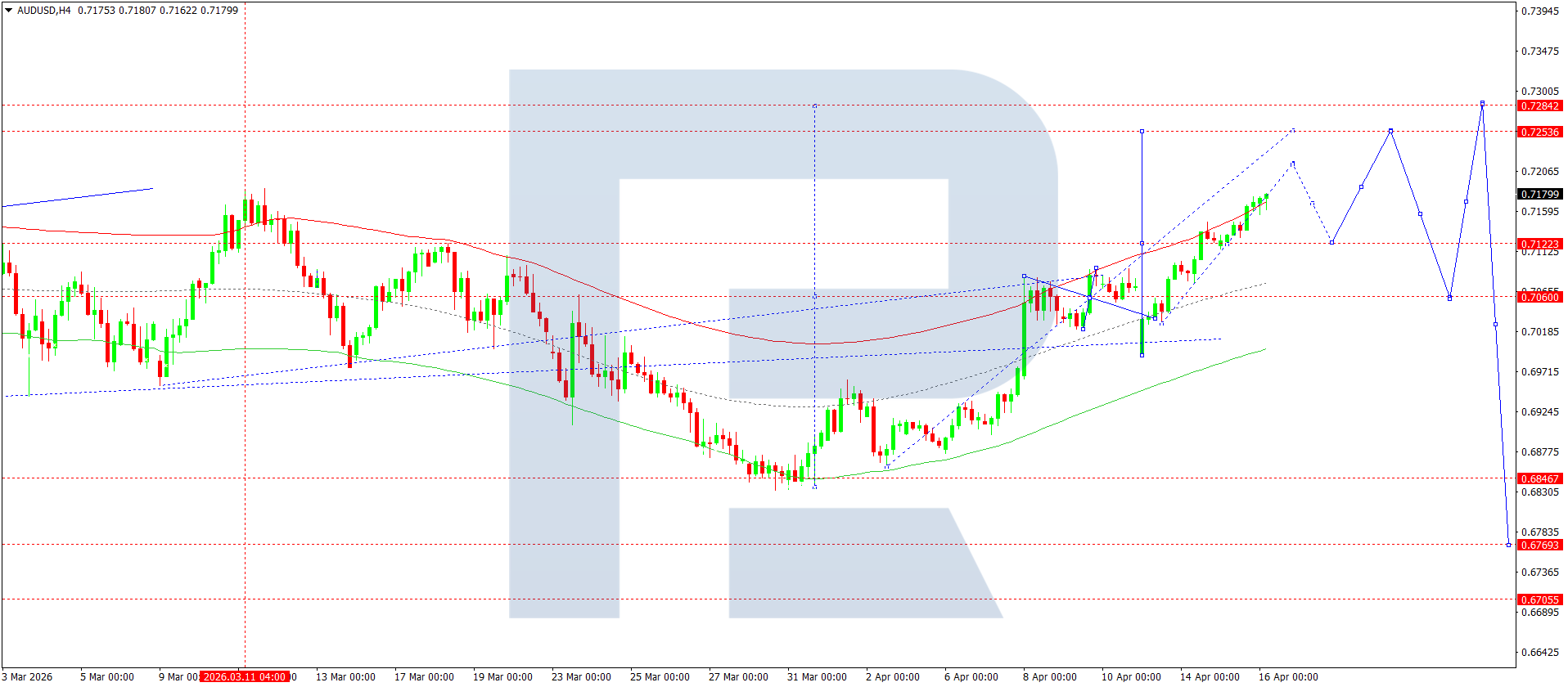The height and width of the screenshot is (687, 1568).
Task: Click the AUDUSD,H4 chart symbol title
Action: pos(44,11)
